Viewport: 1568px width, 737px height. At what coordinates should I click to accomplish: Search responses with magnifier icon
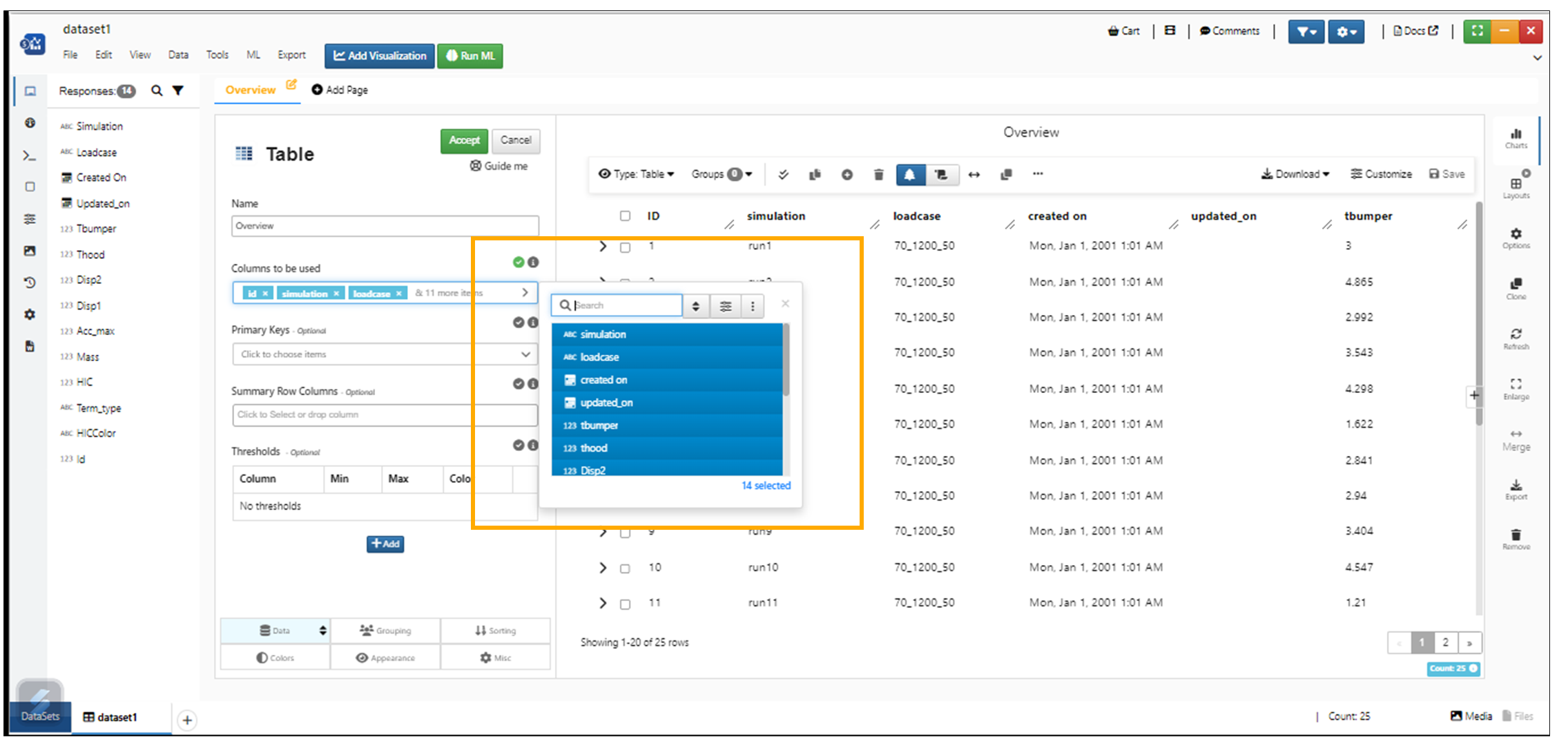[x=157, y=90]
